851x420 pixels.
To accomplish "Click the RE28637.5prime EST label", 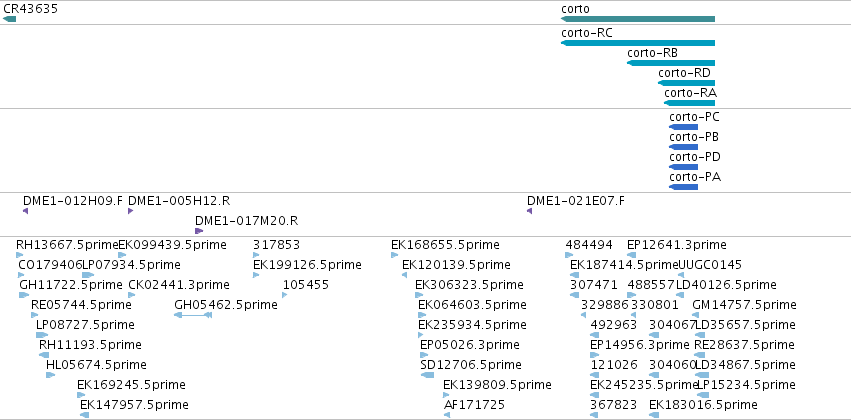I will (x=745, y=345).
